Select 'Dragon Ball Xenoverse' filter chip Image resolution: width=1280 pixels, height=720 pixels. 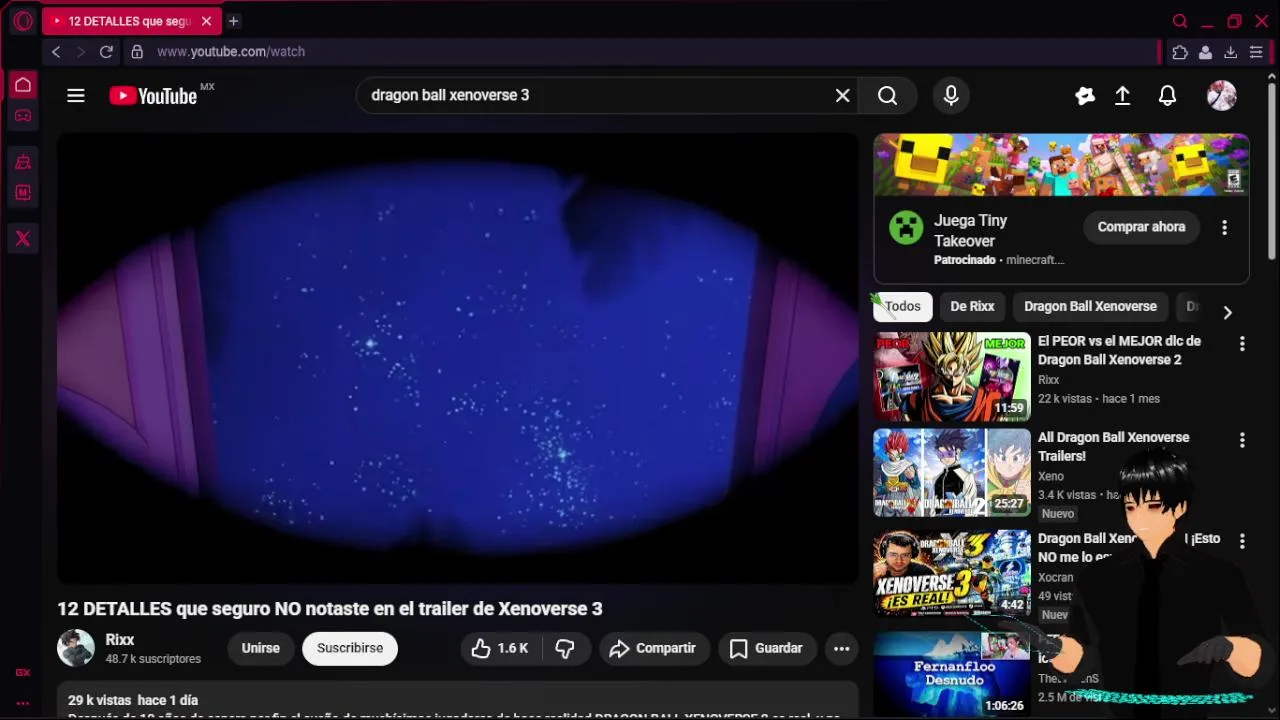click(1090, 307)
